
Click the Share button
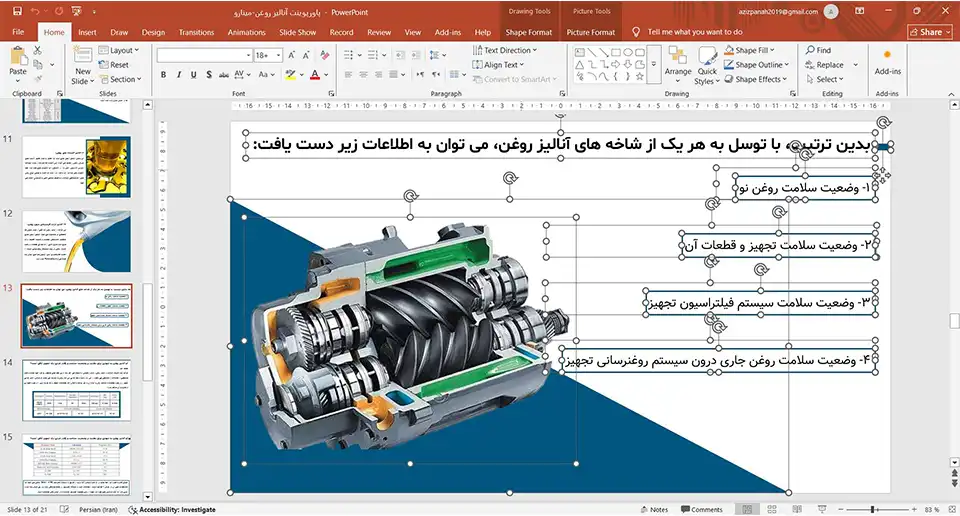click(930, 32)
